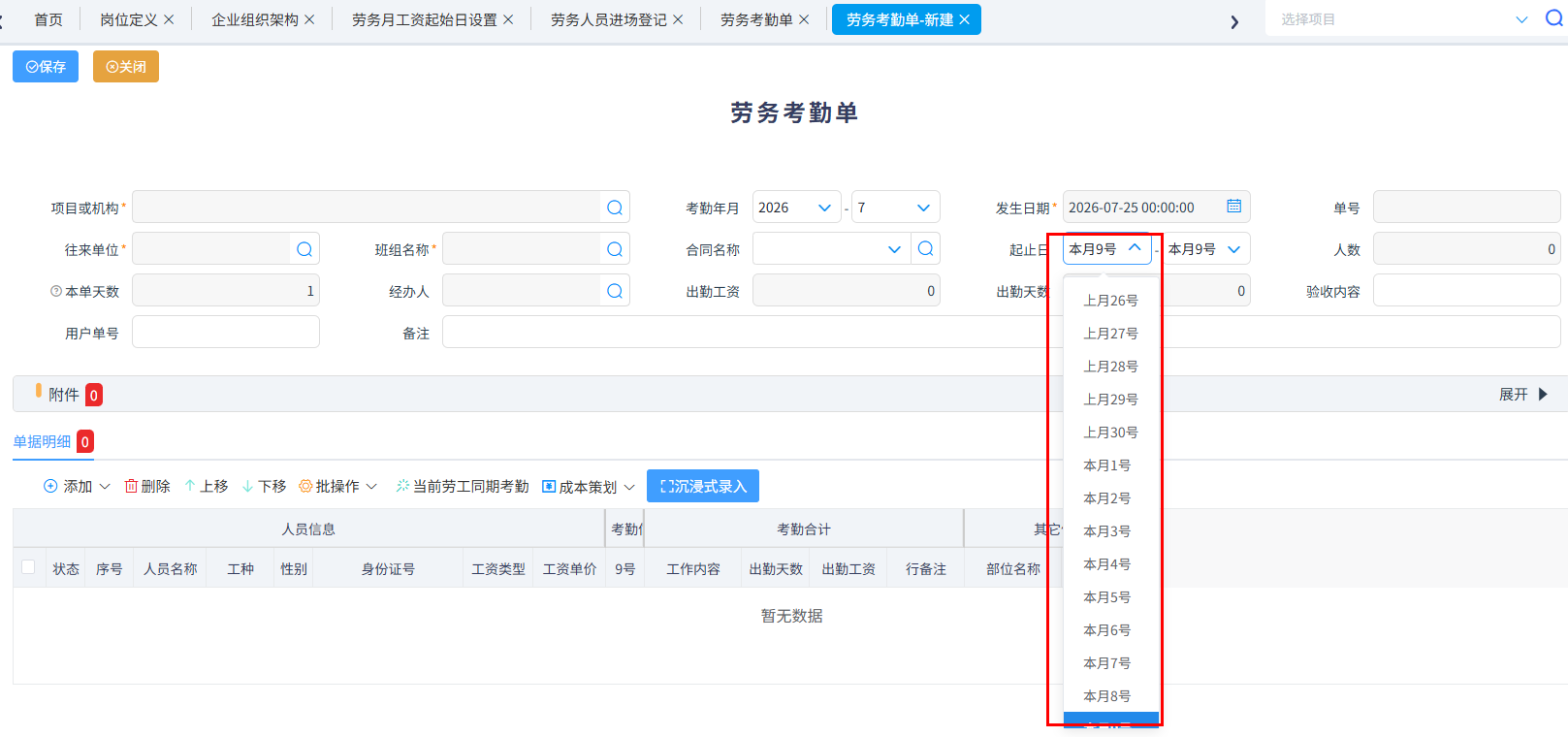
Task: Click 上移 to move row up
Action: tap(207, 486)
